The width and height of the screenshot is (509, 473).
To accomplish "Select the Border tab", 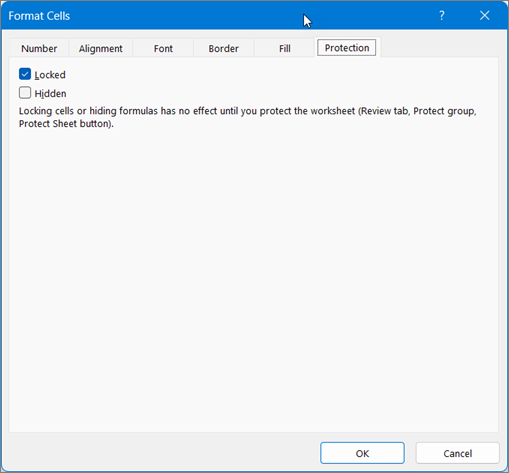I will pos(224,48).
